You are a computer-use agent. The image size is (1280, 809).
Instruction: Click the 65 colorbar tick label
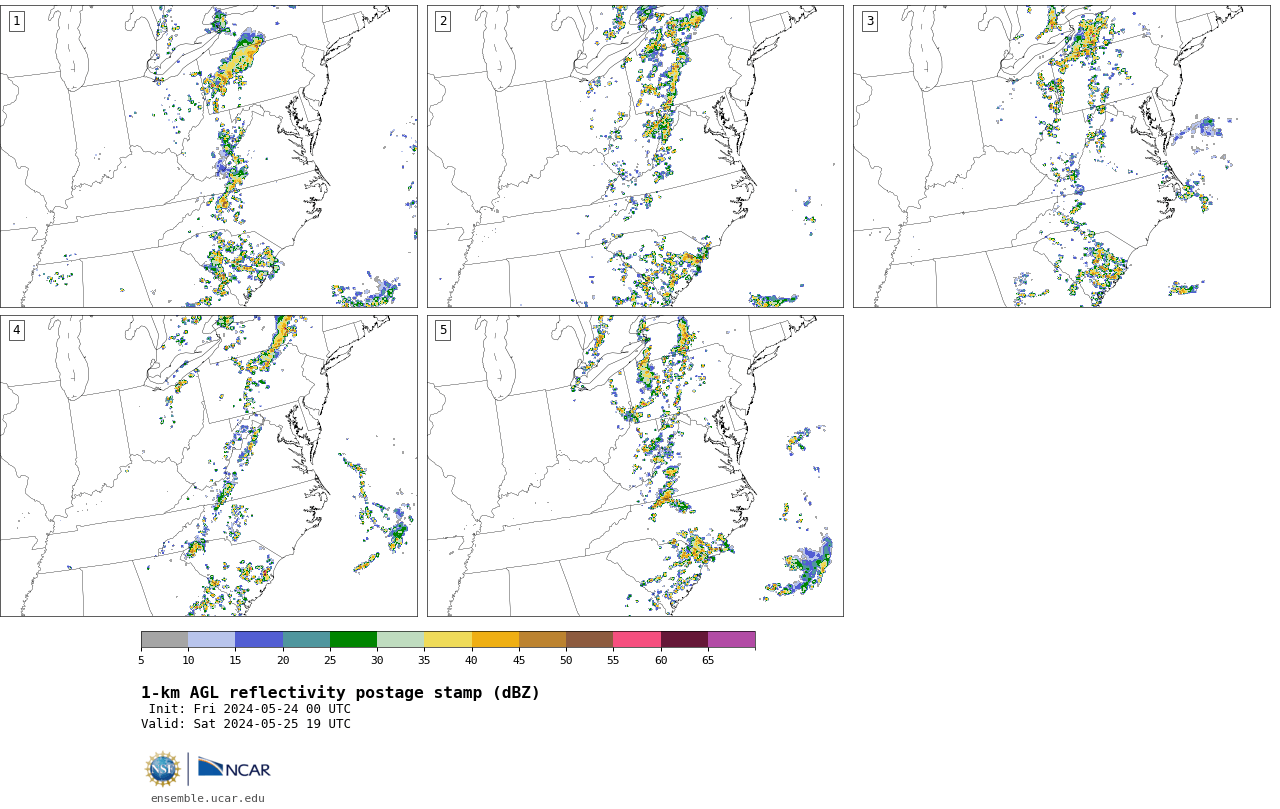click(708, 660)
